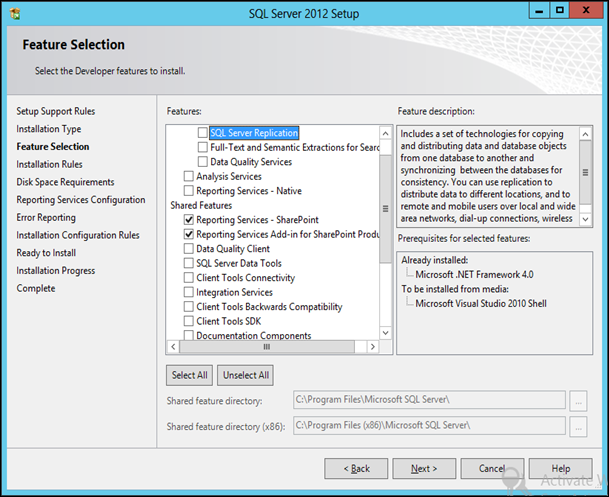
Task: Uncheck Reporting Services Add-in for SharePoint
Action: (x=188, y=234)
